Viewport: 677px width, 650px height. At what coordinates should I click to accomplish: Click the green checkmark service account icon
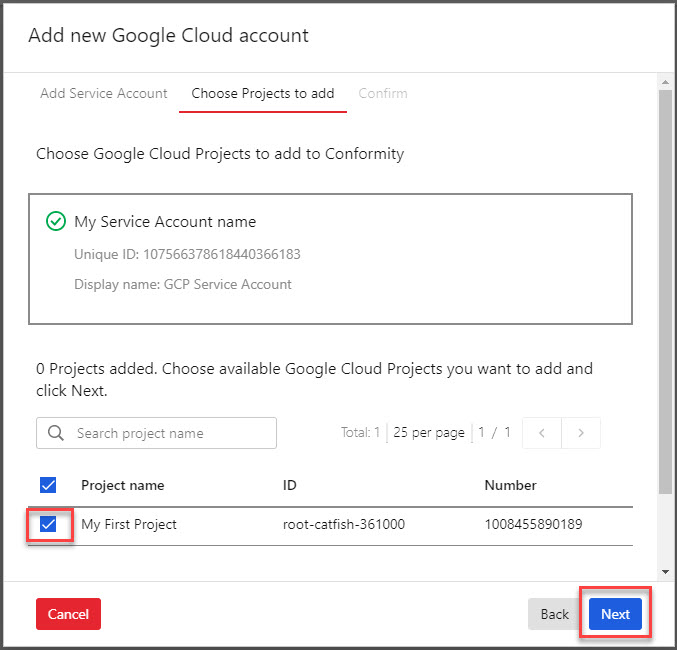[x=56, y=222]
